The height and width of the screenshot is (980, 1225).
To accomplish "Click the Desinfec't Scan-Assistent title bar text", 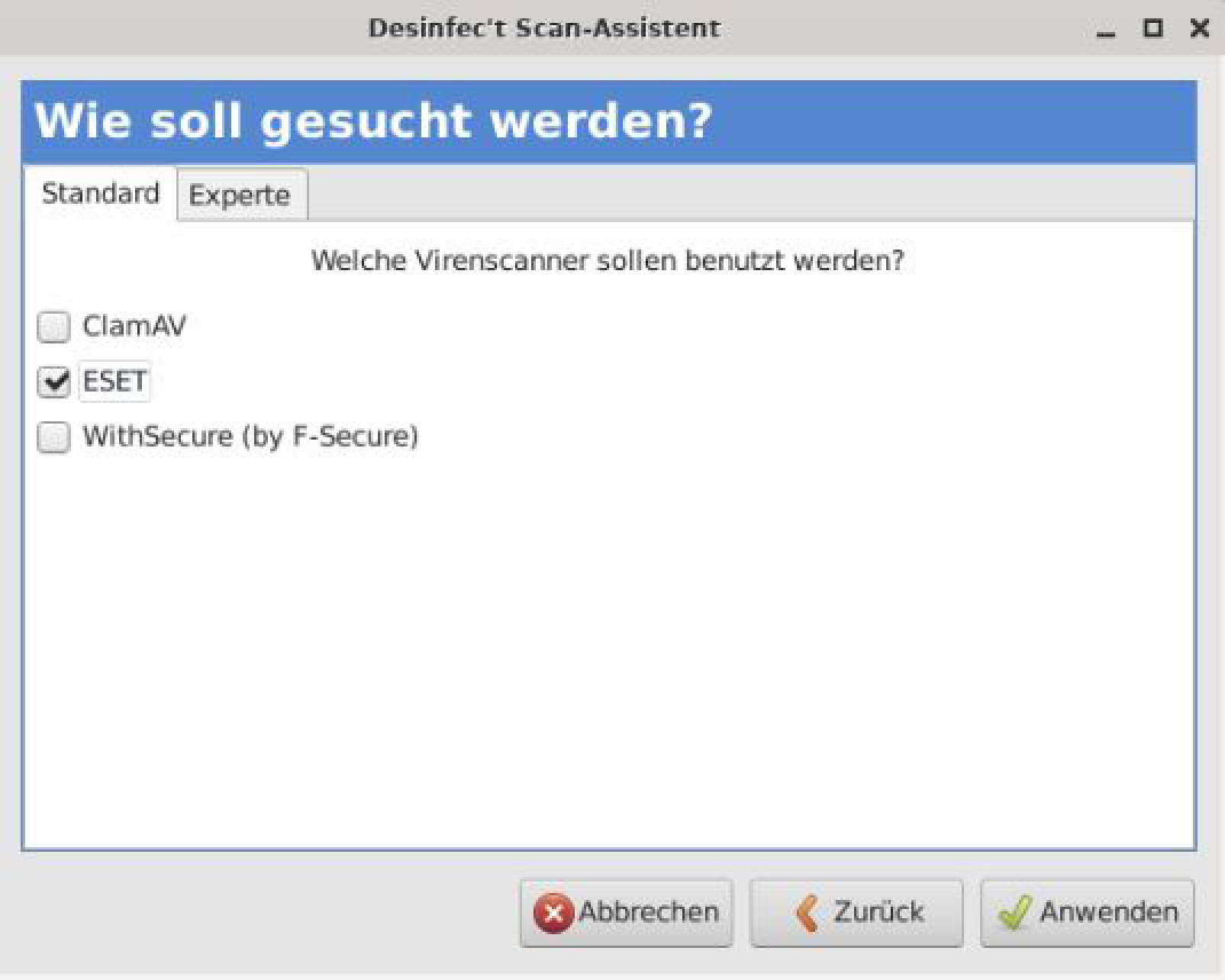I will (544, 28).
